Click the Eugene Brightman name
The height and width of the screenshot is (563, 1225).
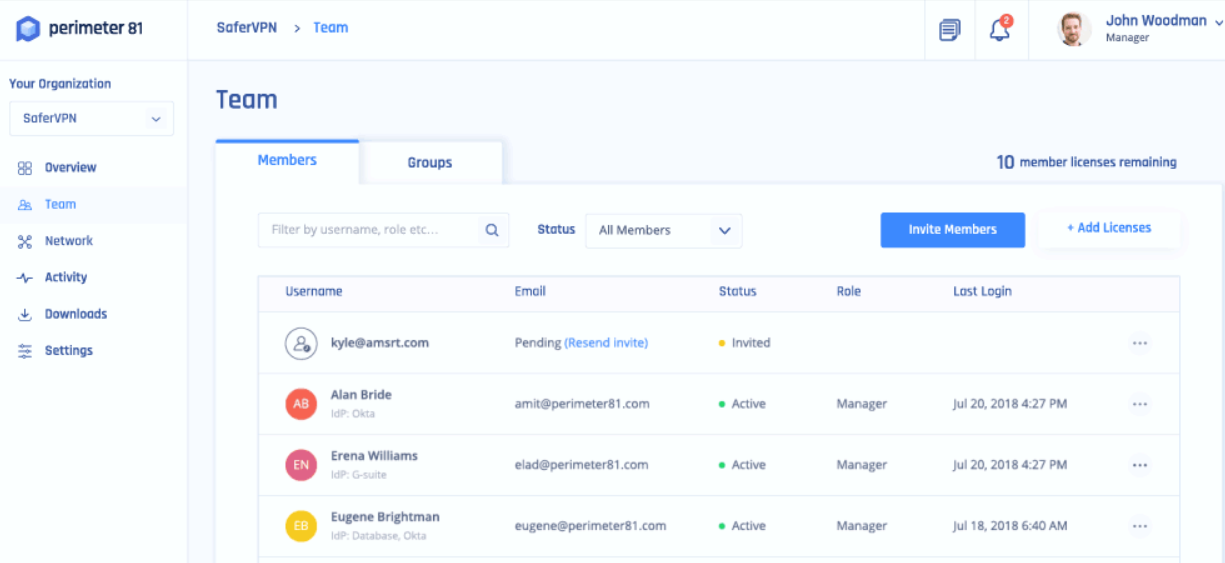385,518
